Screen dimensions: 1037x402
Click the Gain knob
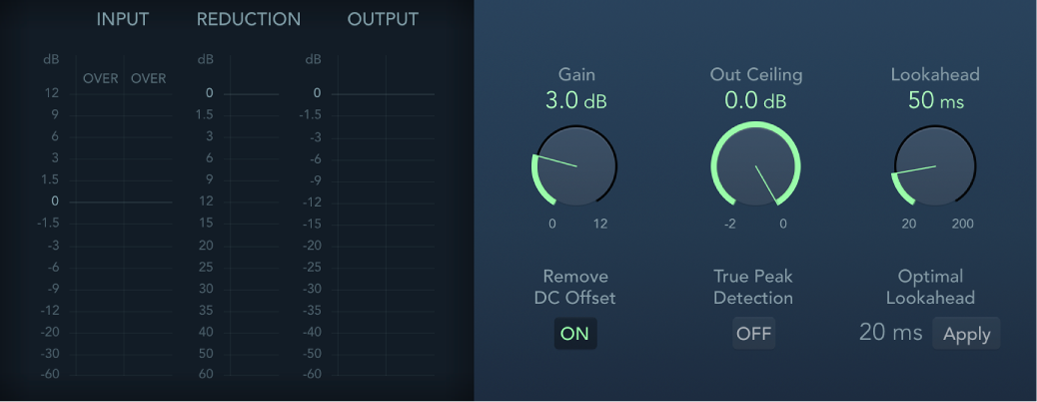tap(575, 167)
